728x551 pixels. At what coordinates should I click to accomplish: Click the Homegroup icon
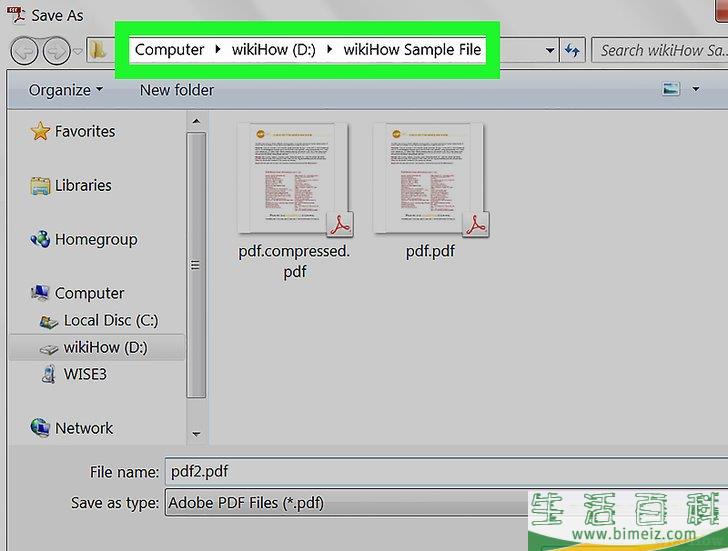pos(40,239)
